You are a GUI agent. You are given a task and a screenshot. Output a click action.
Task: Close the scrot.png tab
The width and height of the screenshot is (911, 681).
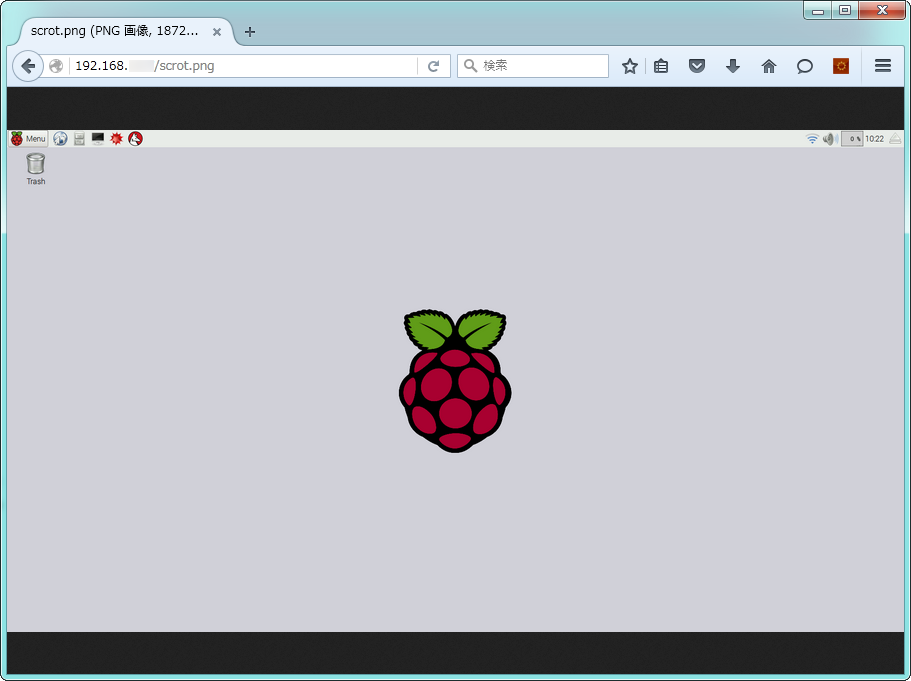(x=217, y=32)
